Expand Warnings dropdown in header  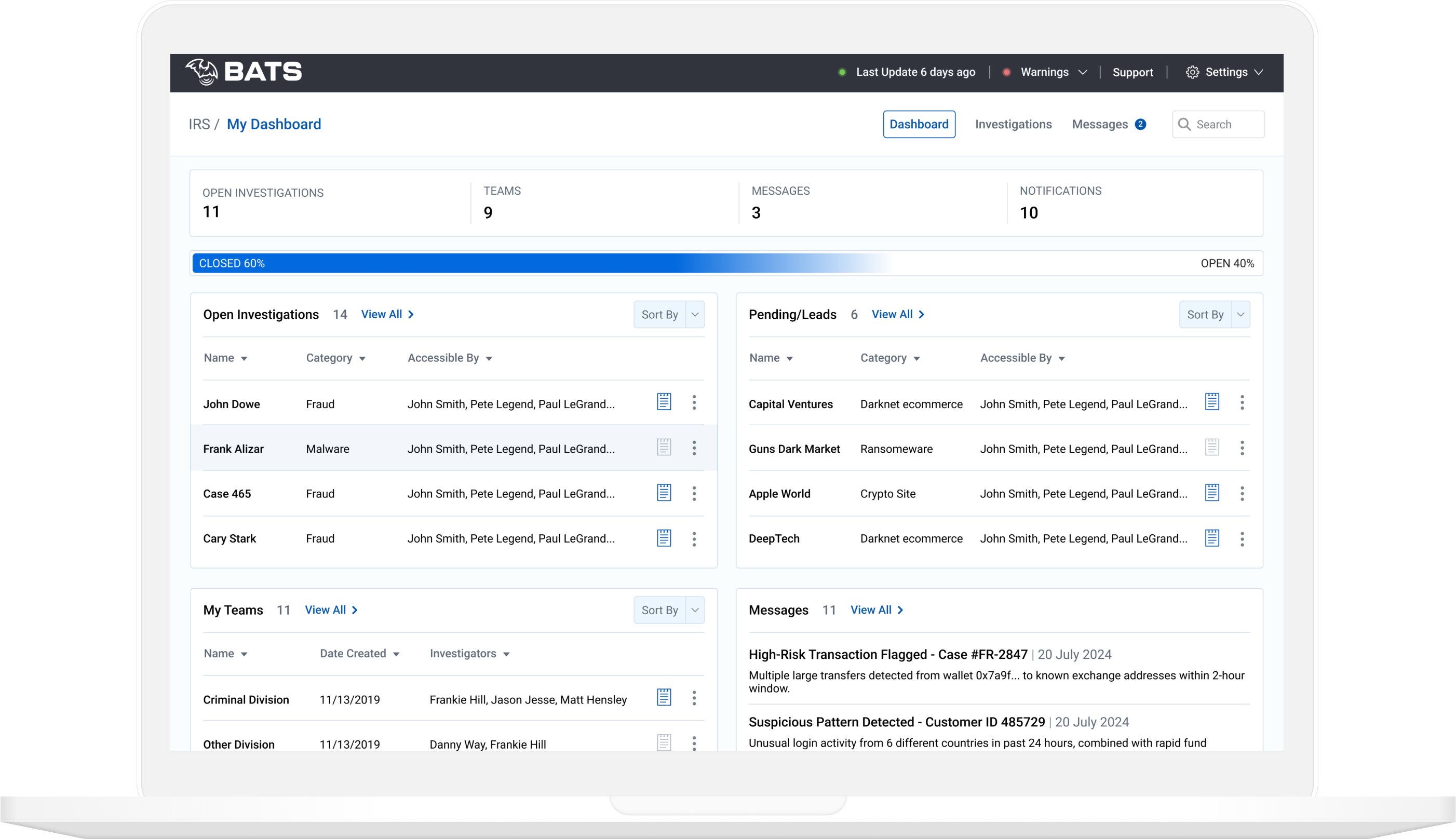tap(1053, 72)
